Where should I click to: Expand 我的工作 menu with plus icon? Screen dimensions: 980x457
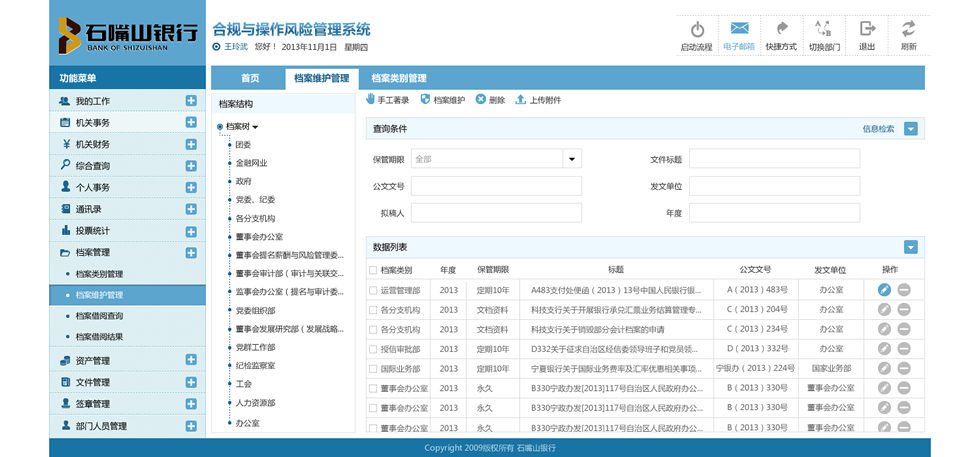pos(190,100)
